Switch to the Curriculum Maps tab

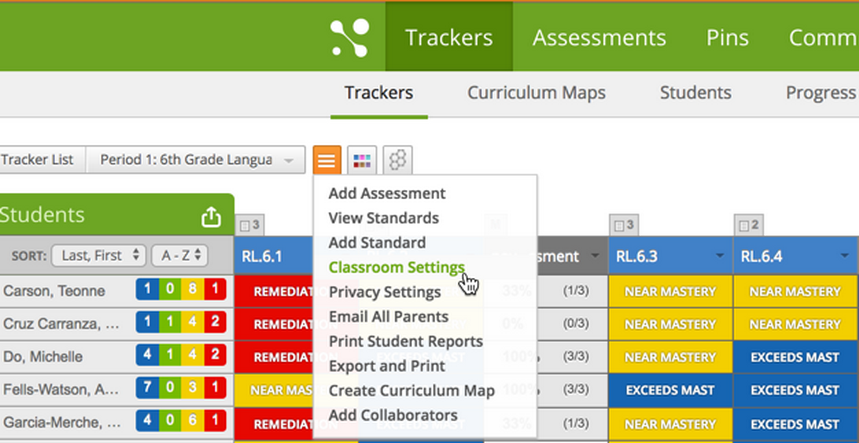coord(536,93)
